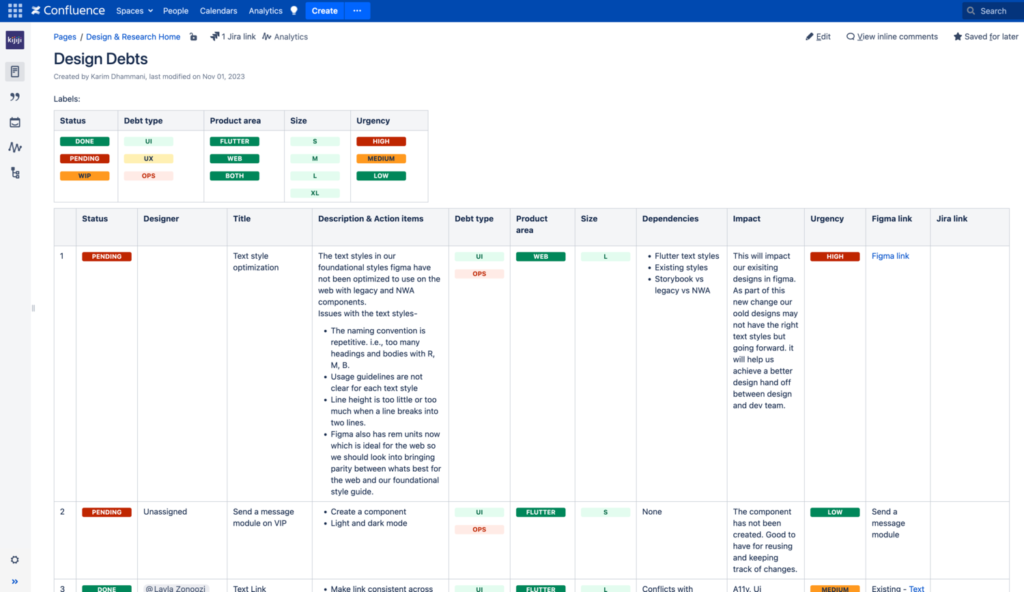Open the Figma link in row 1
This screenshot has height=592, width=1024.
pyautogui.click(x=890, y=256)
